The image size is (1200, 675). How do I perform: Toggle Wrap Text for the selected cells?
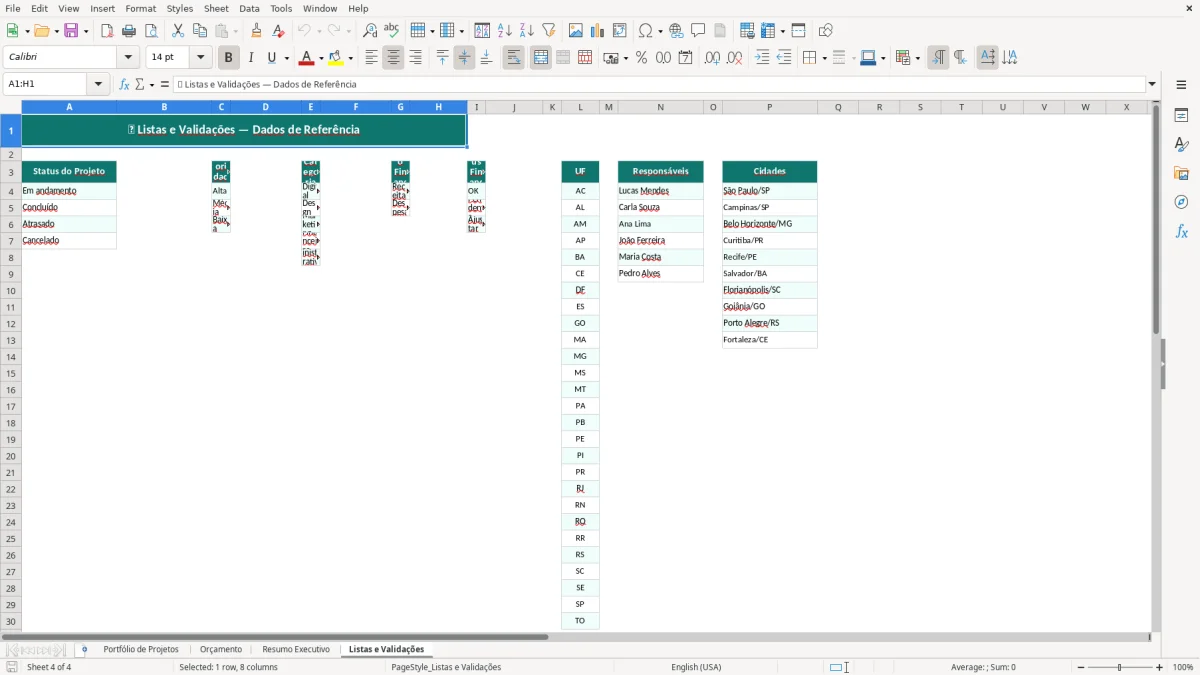click(514, 58)
